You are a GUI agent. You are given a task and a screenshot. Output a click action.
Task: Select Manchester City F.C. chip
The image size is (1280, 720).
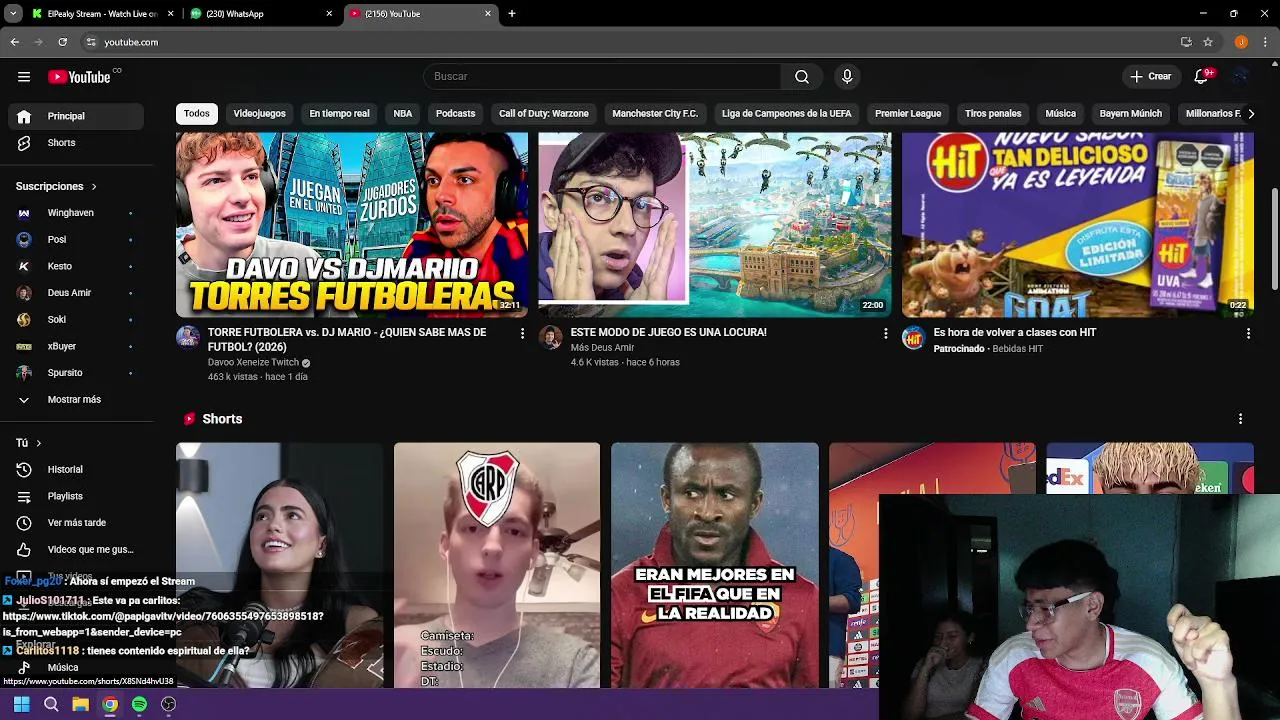point(655,114)
